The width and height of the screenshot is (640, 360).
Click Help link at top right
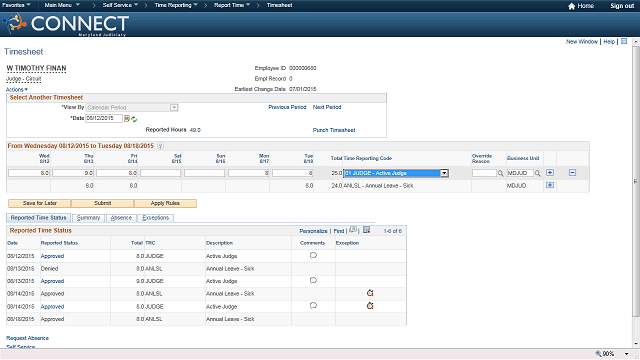609,42
